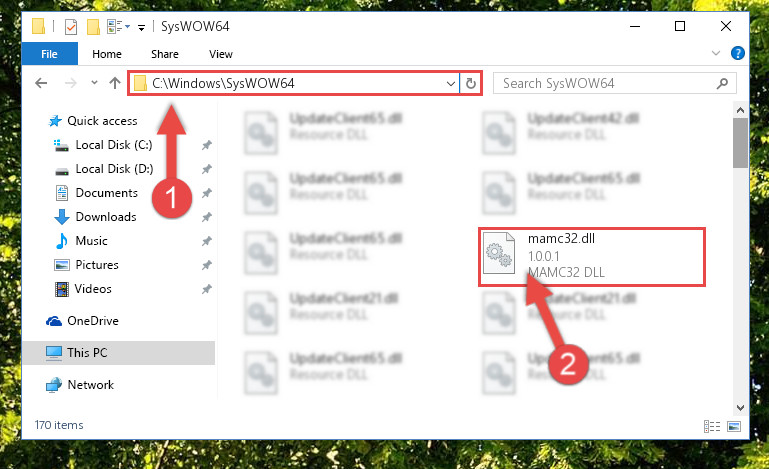Toggle the pin next to Videos
Image resolution: width=769 pixels, height=469 pixels.
[206, 289]
